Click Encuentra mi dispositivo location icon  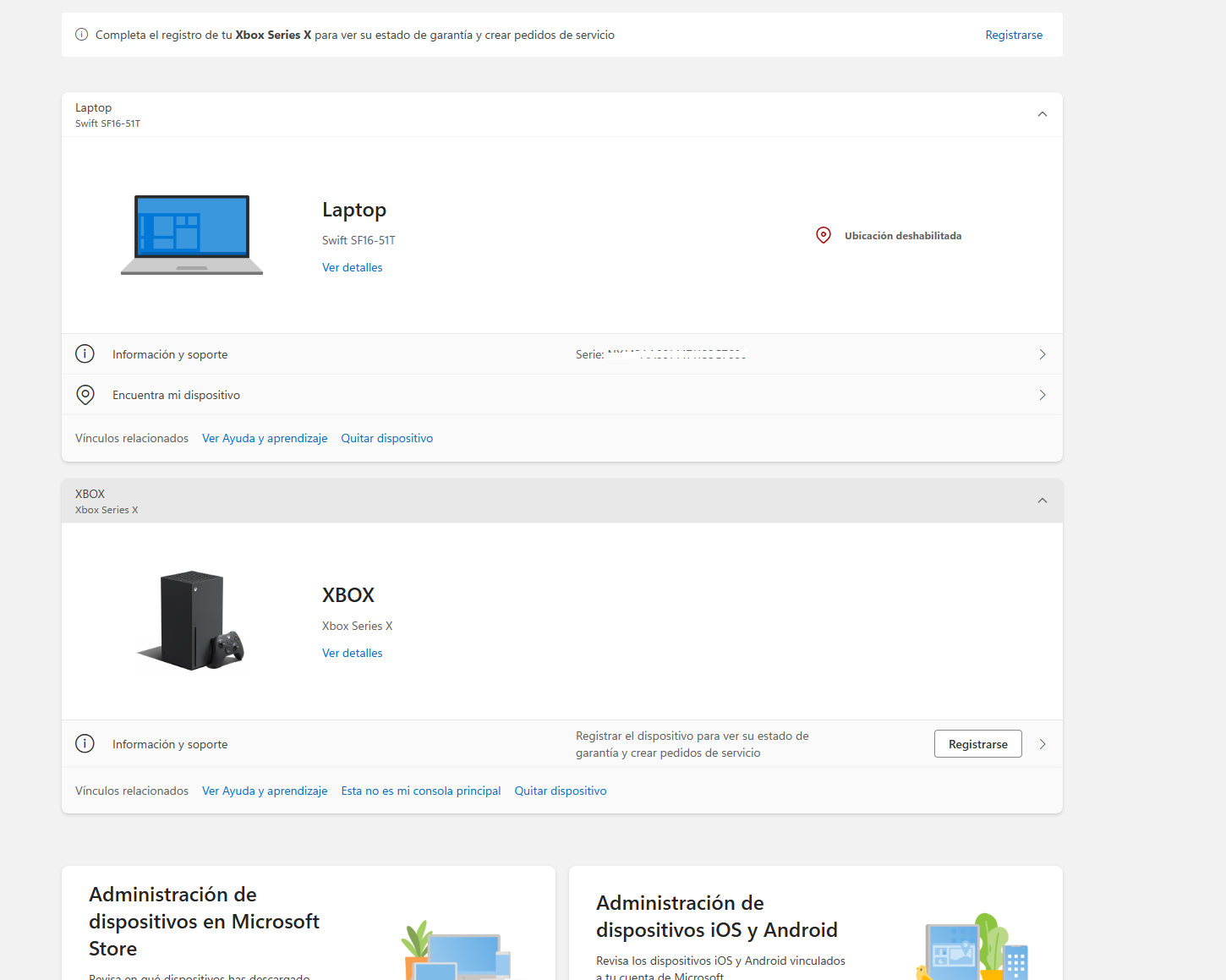85,395
